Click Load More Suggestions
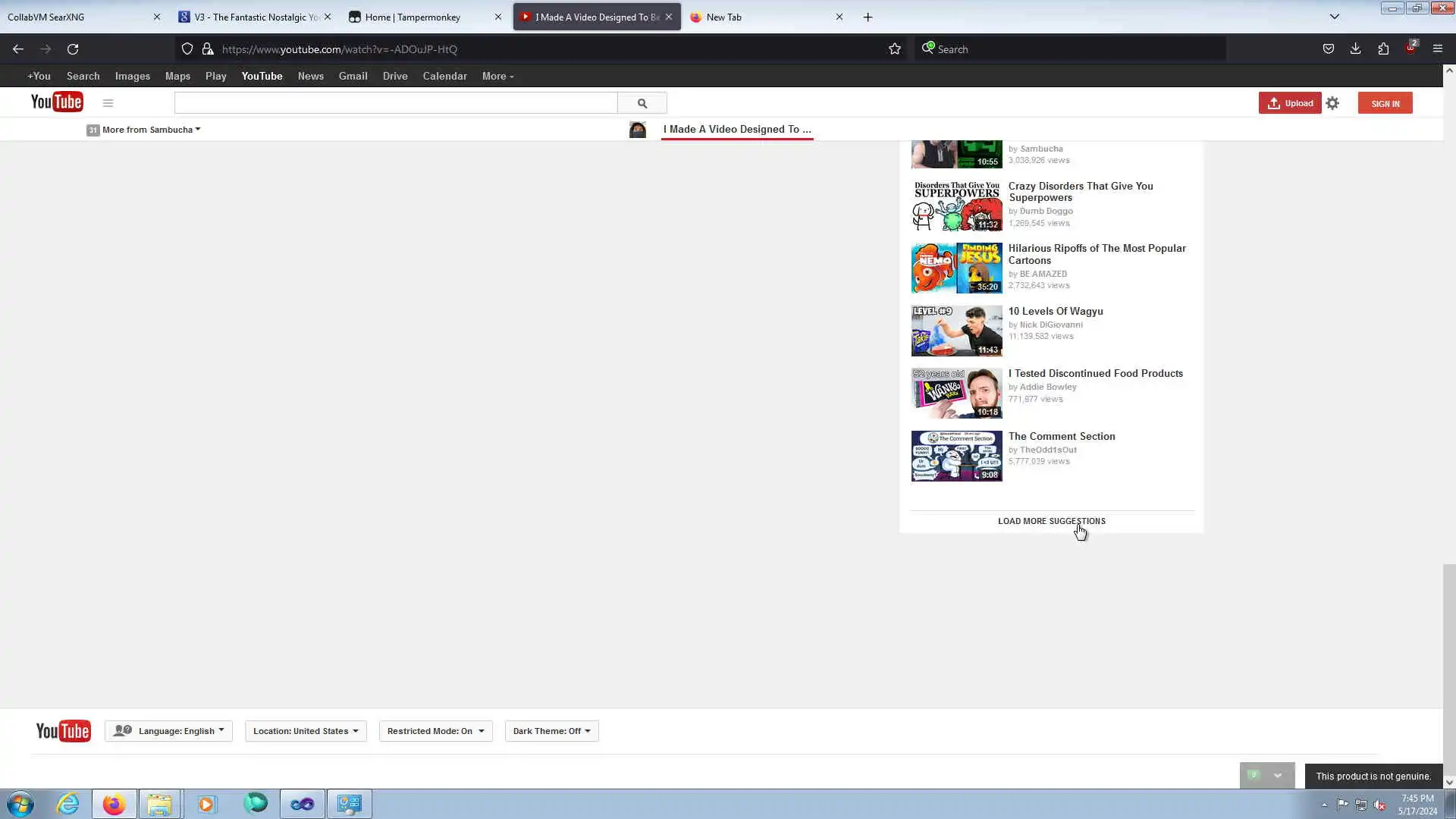This screenshot has width=1456, height=819. pos(1051,521)
